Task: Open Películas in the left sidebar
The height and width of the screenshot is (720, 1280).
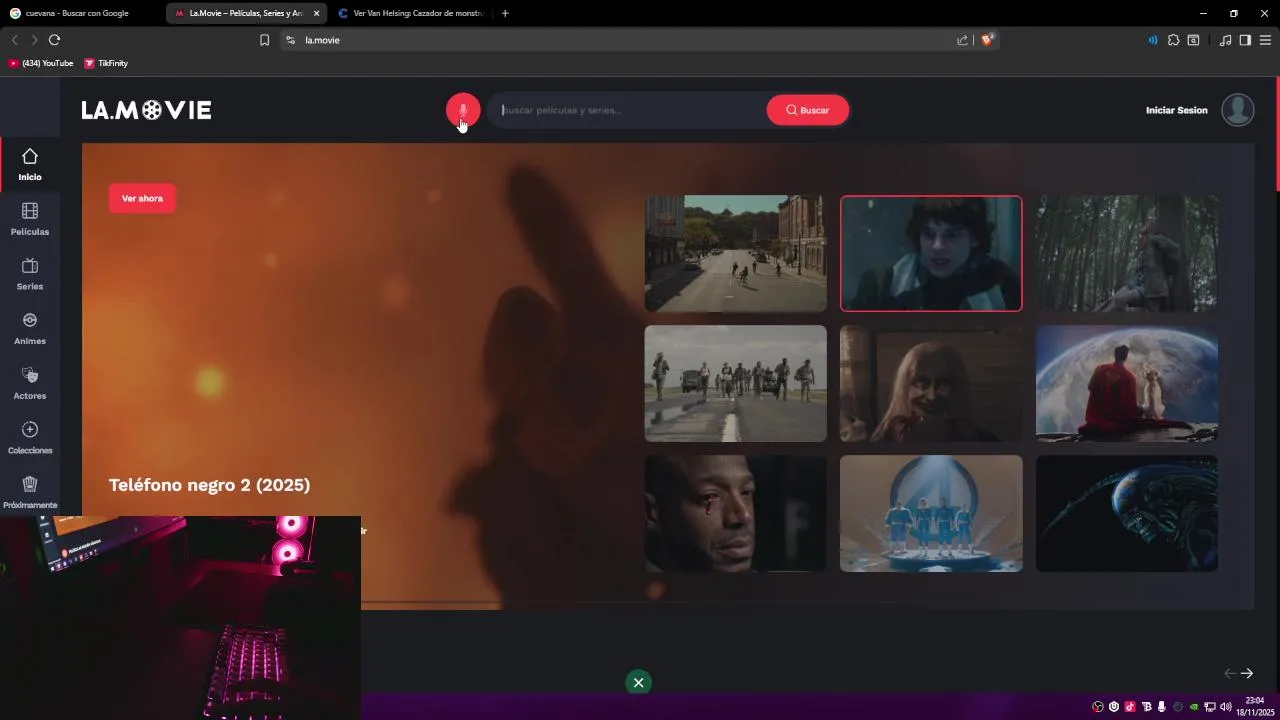Action: click(30, 219)
